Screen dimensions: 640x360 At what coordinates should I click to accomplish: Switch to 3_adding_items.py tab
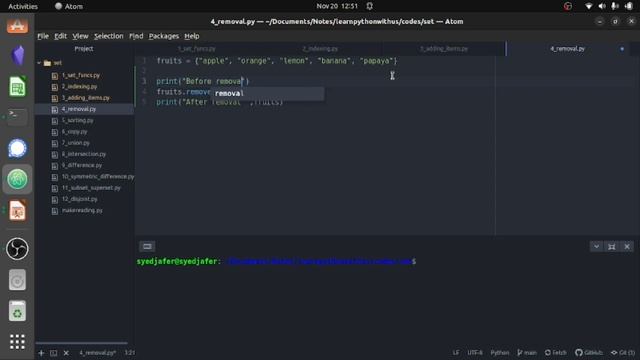444,49
